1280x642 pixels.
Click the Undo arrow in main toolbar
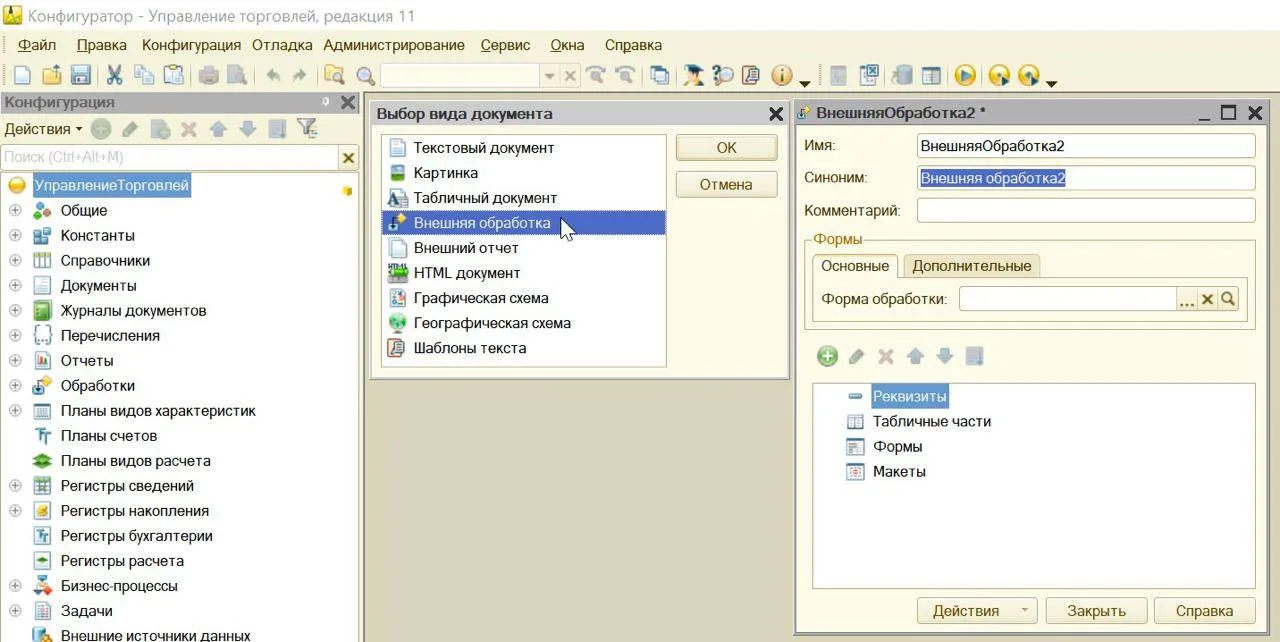(272, 75)
